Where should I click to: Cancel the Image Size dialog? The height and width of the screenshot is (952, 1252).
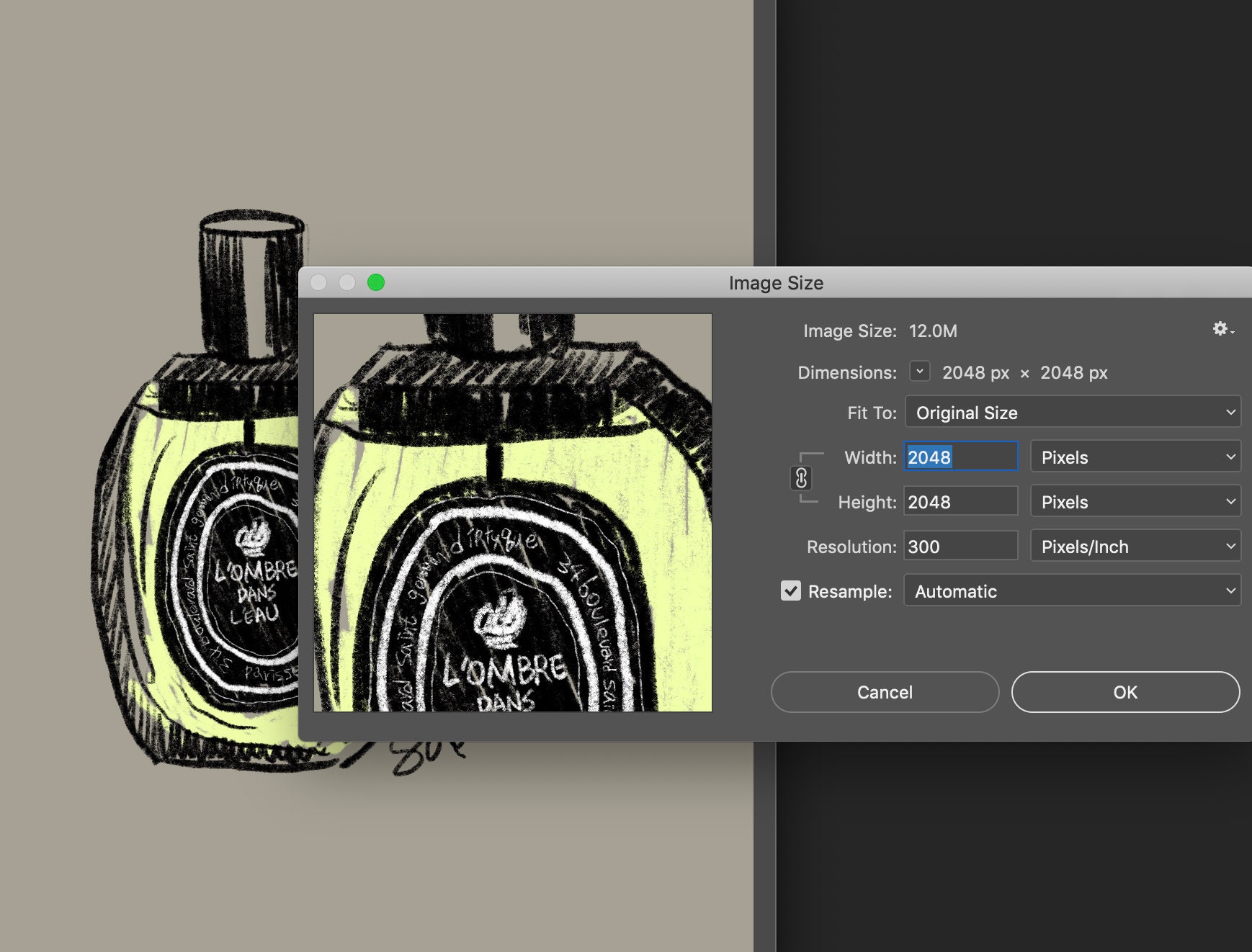(x=885, y=692)
